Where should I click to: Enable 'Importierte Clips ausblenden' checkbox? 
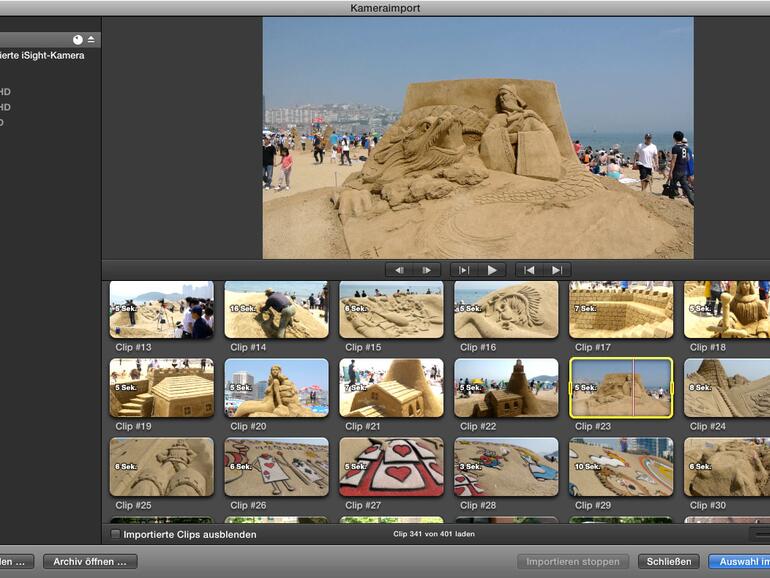(115, 534)
